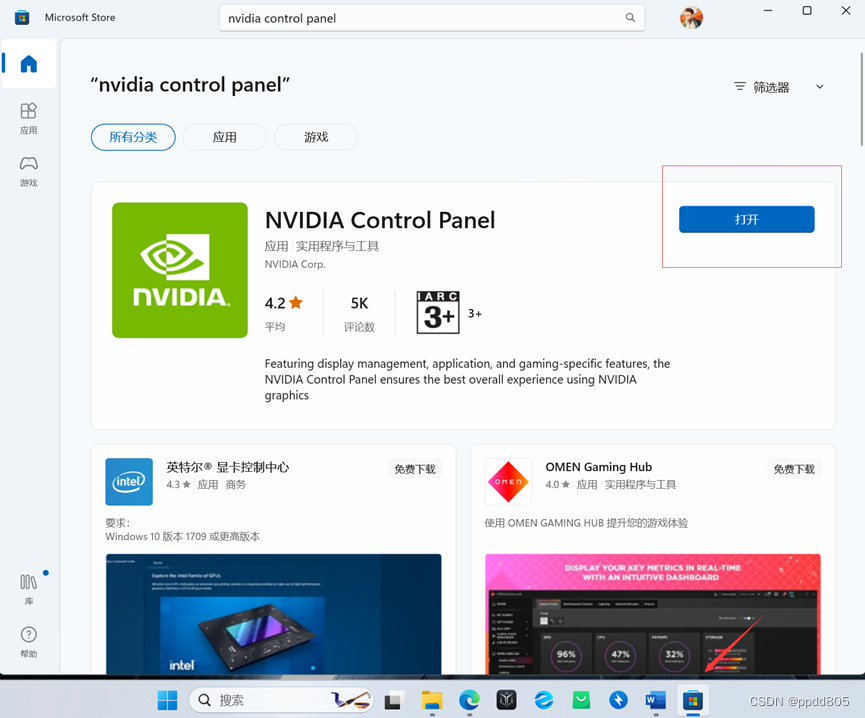
Task: Click the NVIDIA Corp. publisher name
Action: click(295, 264)
